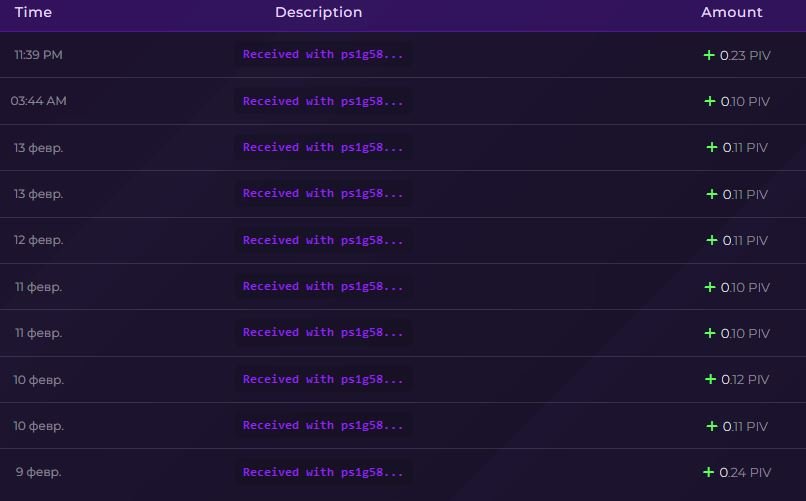
Task: Open the 03:44 AM "Received with" description
Action: [323, 101]
